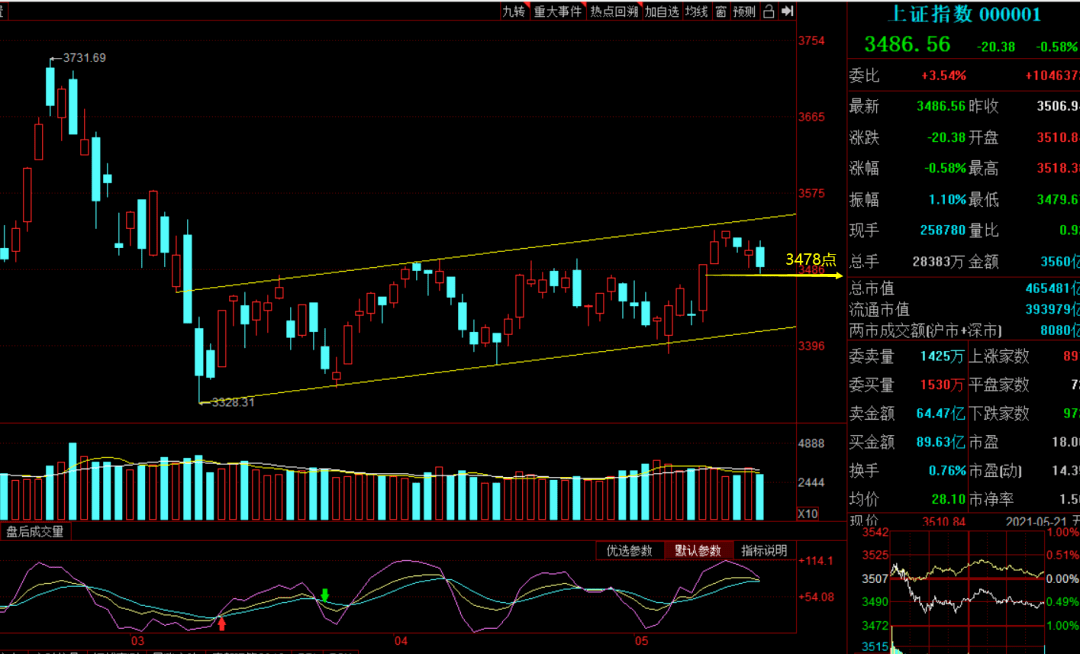The height and width of the screenshot is (654, 1080).
Task: Enable 九转 indicator on chart
Action: (x=514, y=12)
